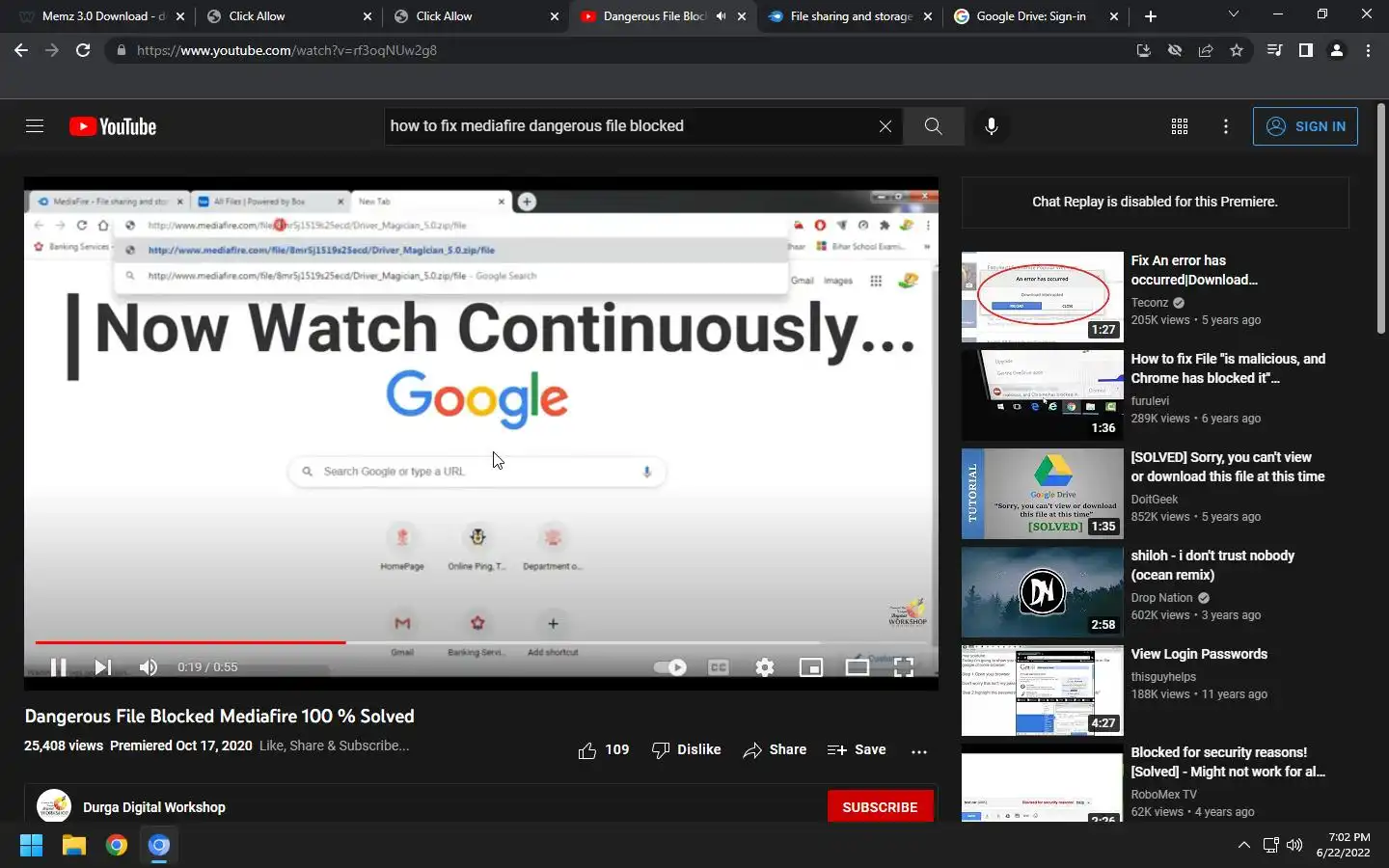Mute the video player volume
Viewport: 1389px width, 868px height.
(149, 667)
